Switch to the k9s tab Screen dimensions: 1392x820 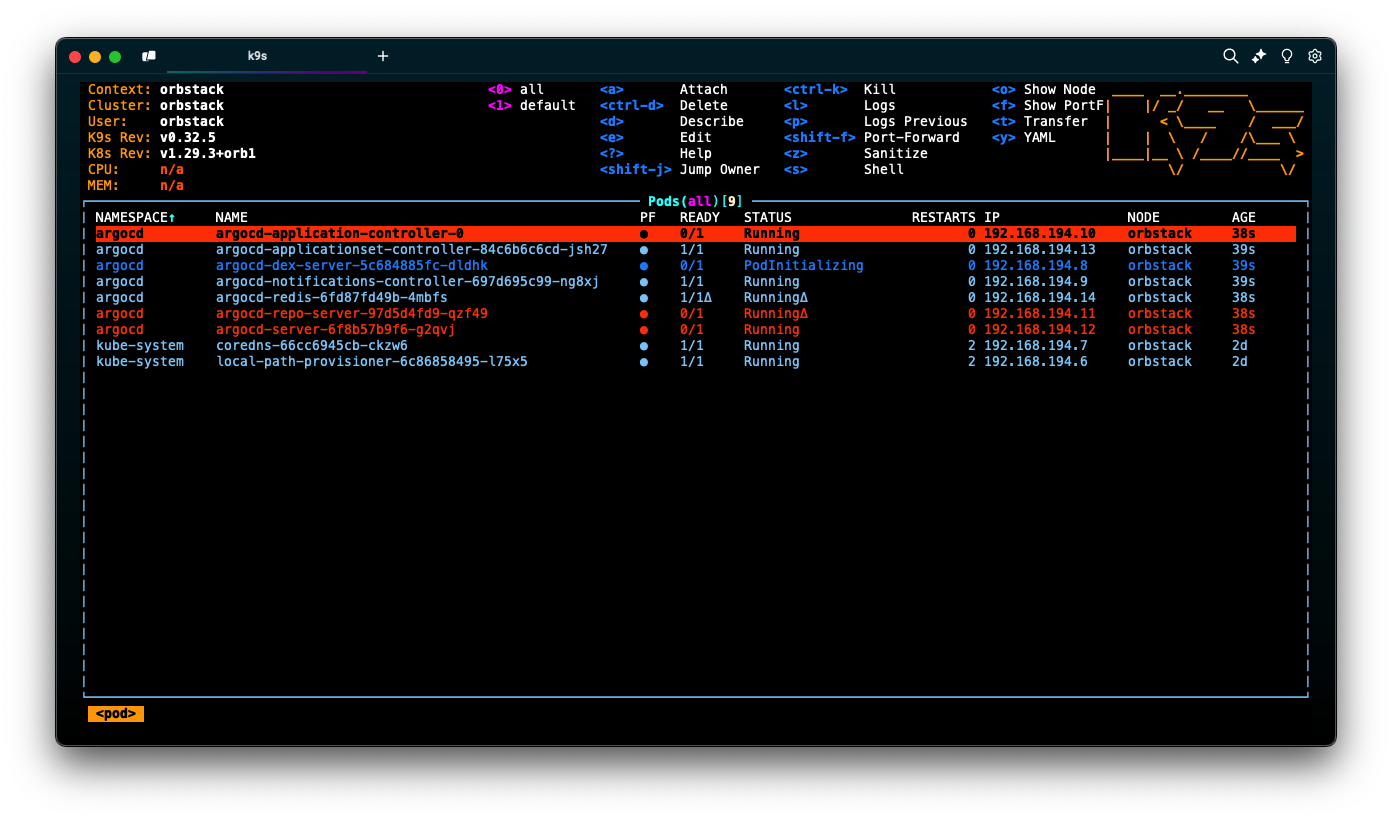(x=267, y=57)
